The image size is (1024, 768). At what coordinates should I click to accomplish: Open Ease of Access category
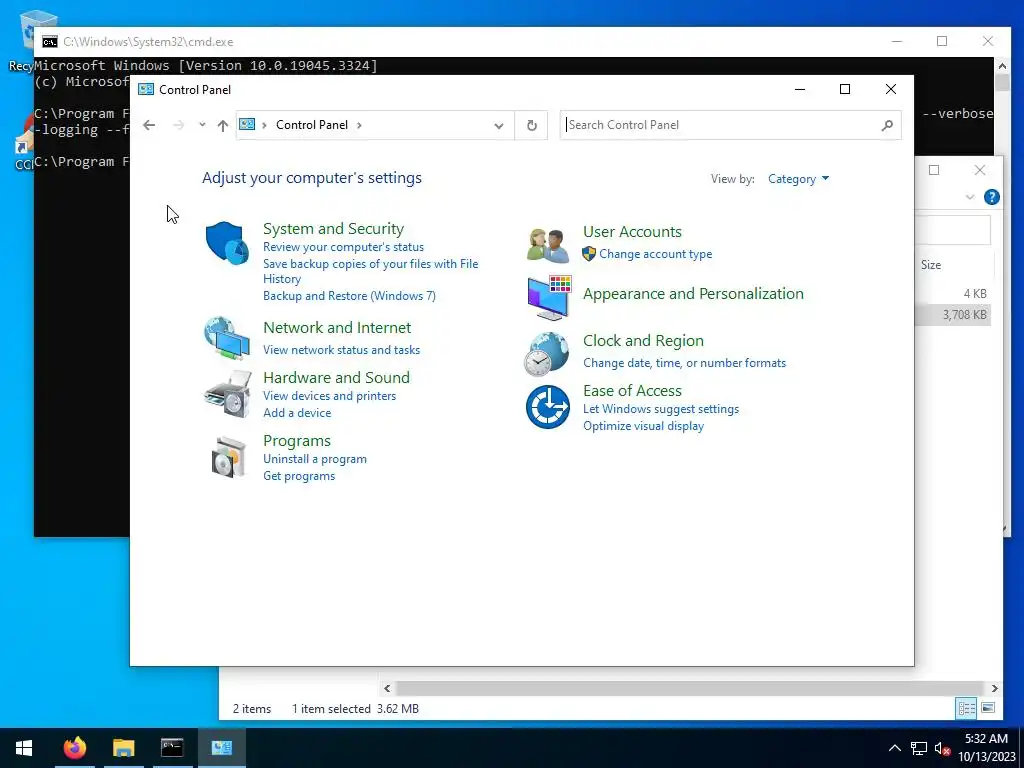pos(632,391)
